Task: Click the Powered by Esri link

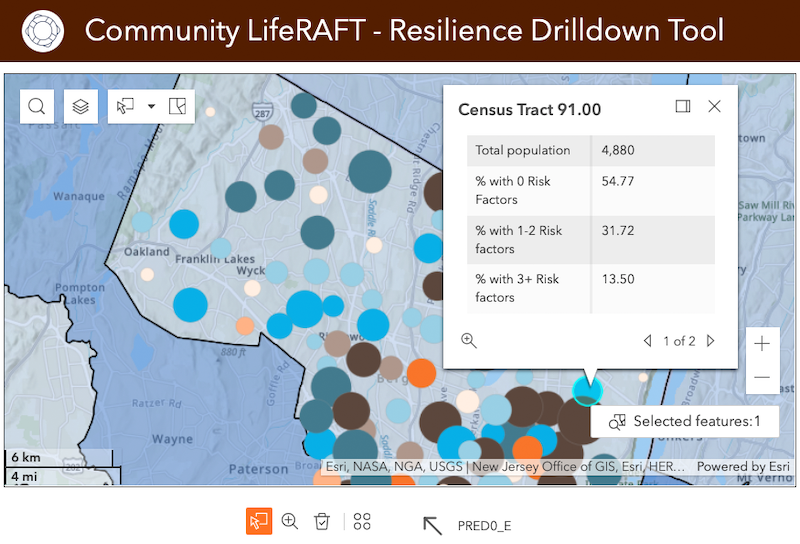Action: tap(743, 467)
